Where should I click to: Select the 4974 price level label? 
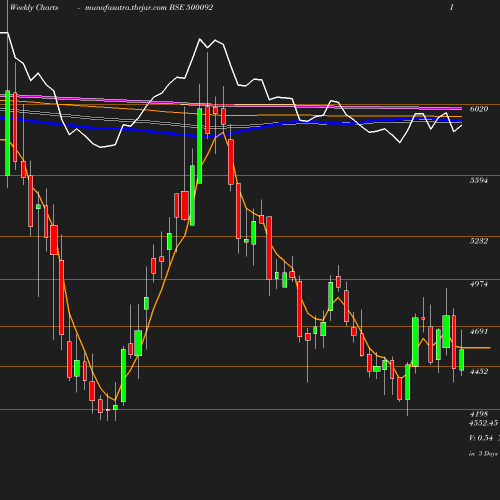pyautogui.click(x=479, y=284)
